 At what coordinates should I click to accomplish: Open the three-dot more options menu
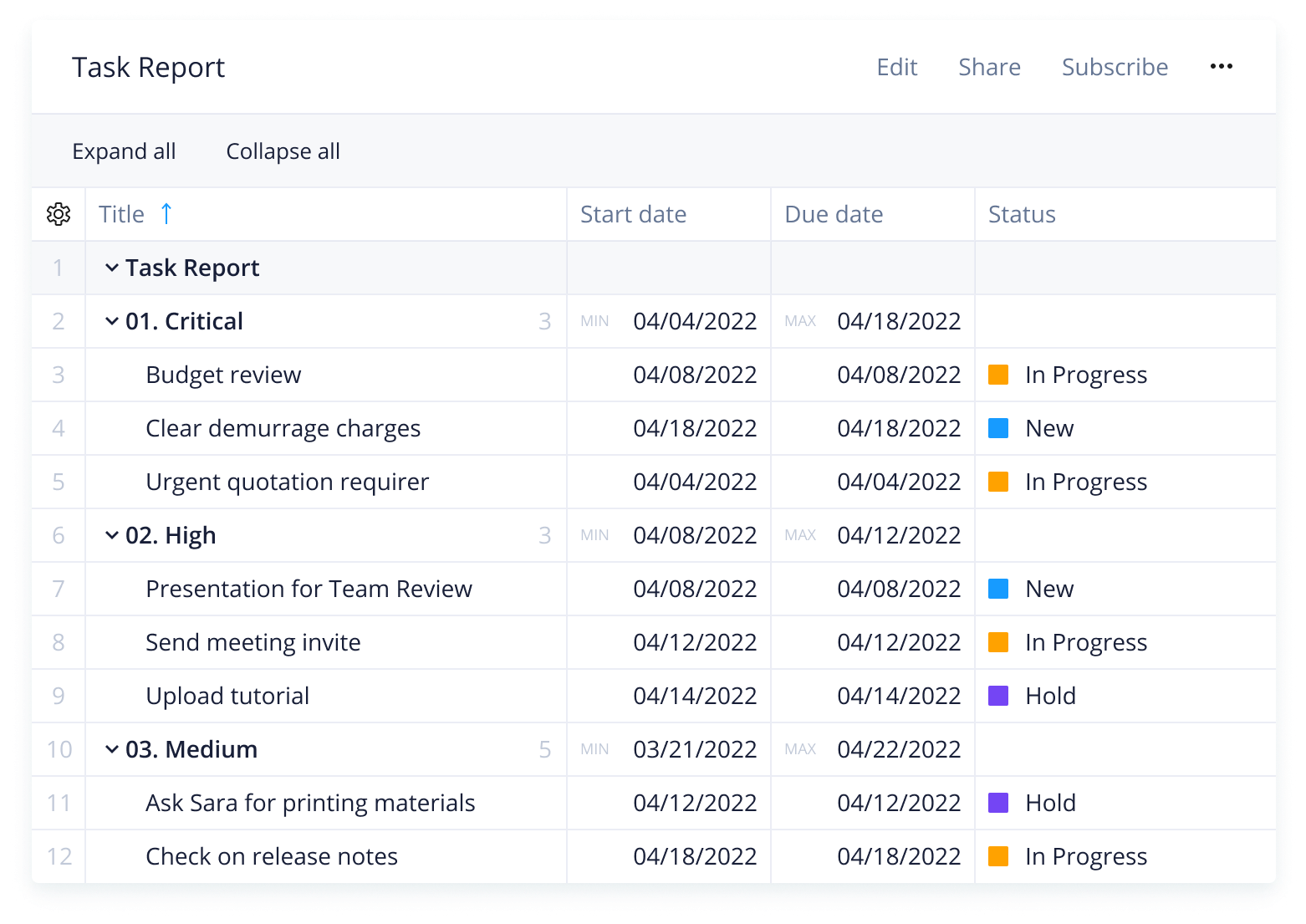[1222, 67]
